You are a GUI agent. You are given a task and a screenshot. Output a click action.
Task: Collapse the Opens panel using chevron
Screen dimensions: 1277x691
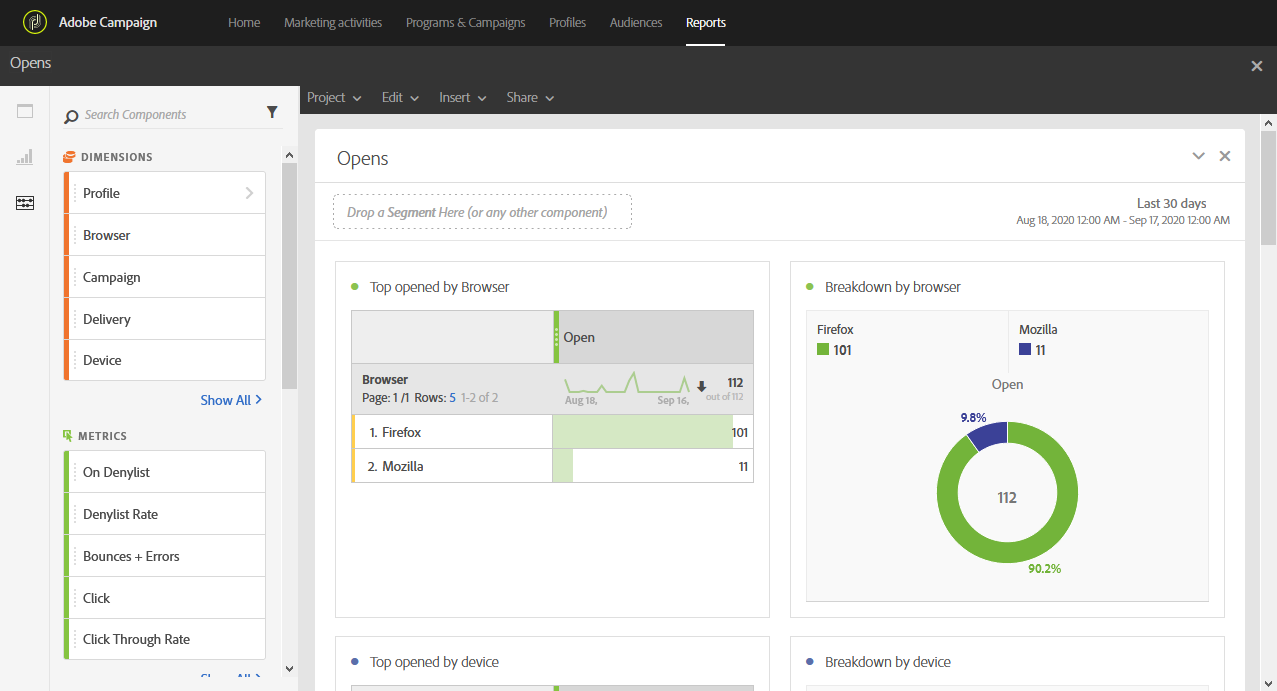[x=1198, y=156]
